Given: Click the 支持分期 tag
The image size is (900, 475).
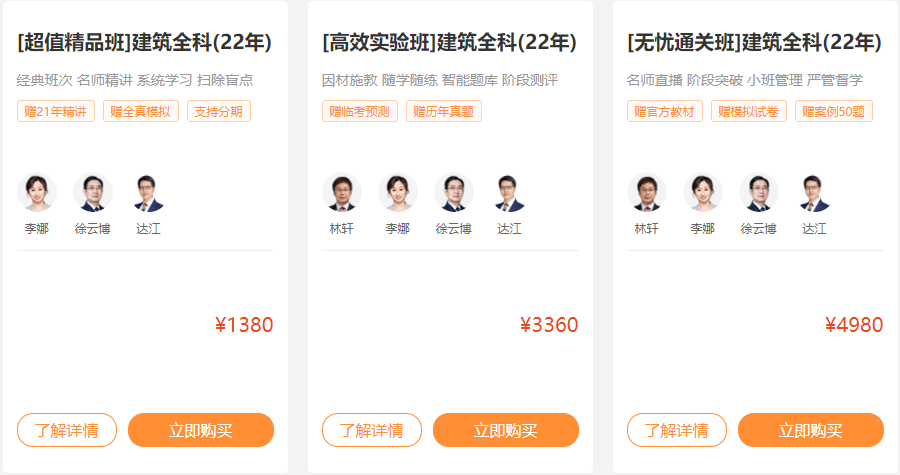Looking at the screenshot, I should point(219,111).
